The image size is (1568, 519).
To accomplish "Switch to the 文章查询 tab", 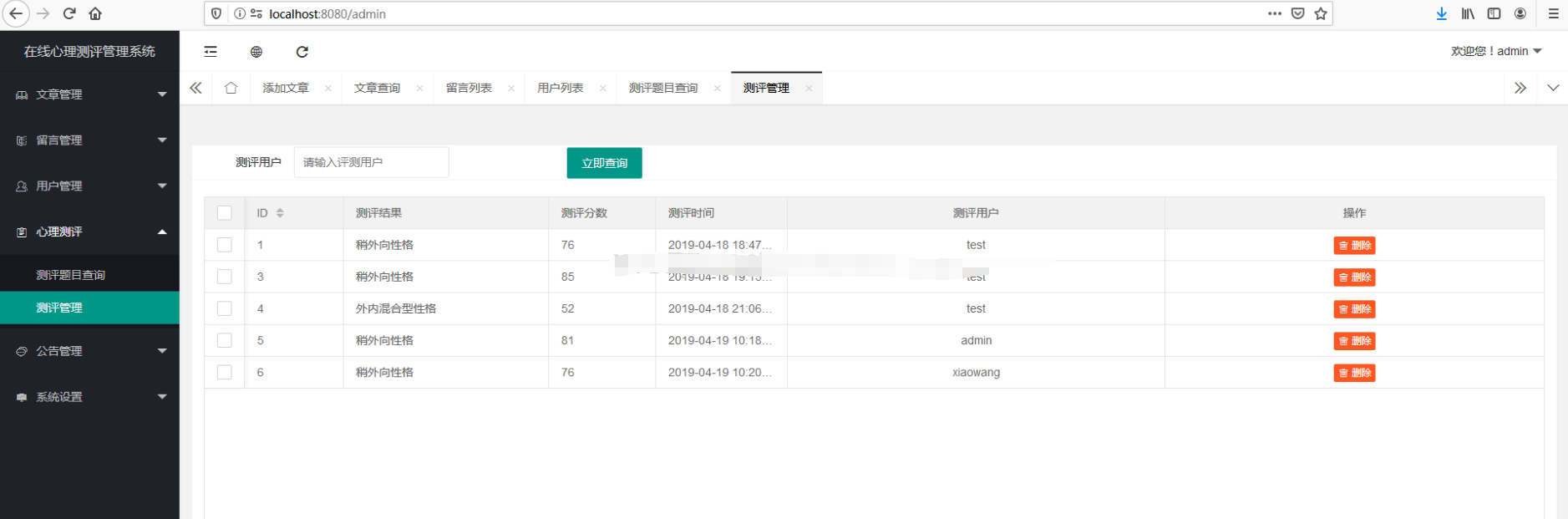I will [377, 88].
